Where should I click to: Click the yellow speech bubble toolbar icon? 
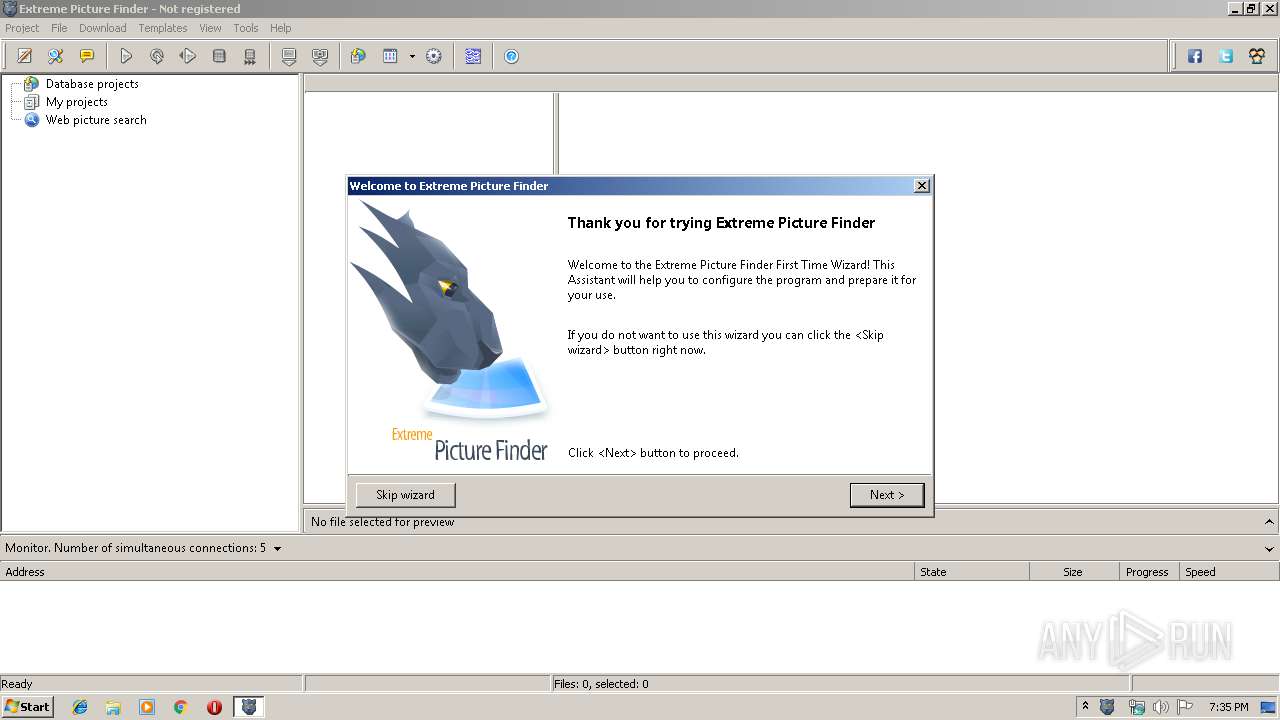tap(87, 57)
